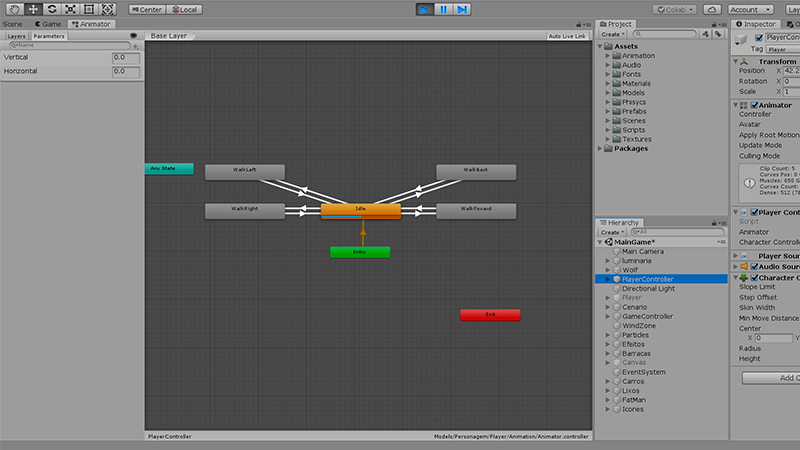
Task: Toggle the Character Controller component checkbox
Action: (754, 278)
